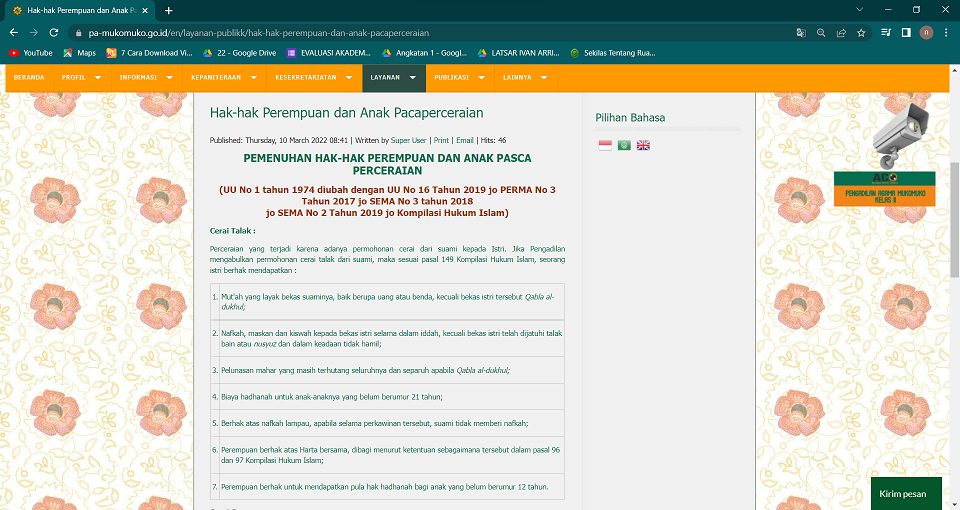Open the INFORMASI menu
The image size is (960, 510).
138,78
